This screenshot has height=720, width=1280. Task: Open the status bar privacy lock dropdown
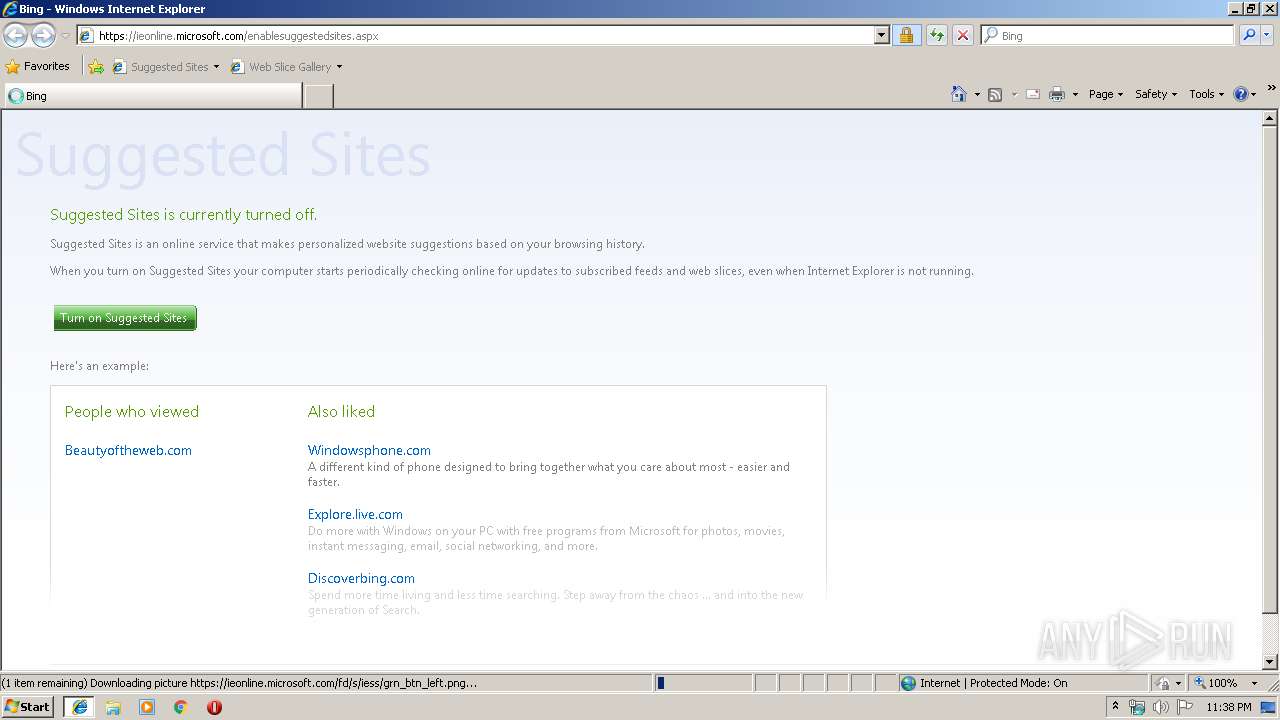click(1169, 683)
